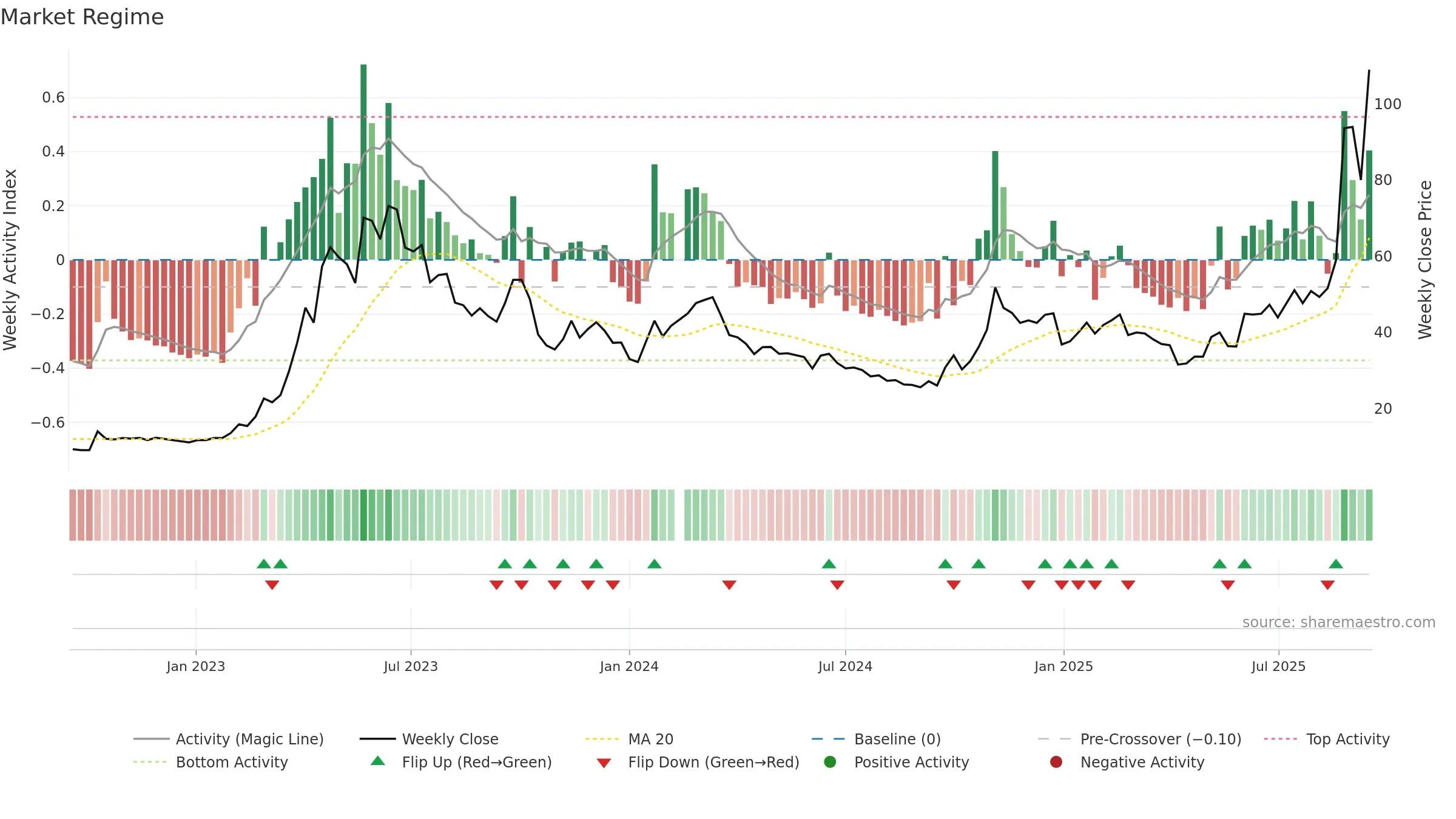Click the Market Regime chart title
The width and height of the screenshot is (1456, 819).
[82, 17]
